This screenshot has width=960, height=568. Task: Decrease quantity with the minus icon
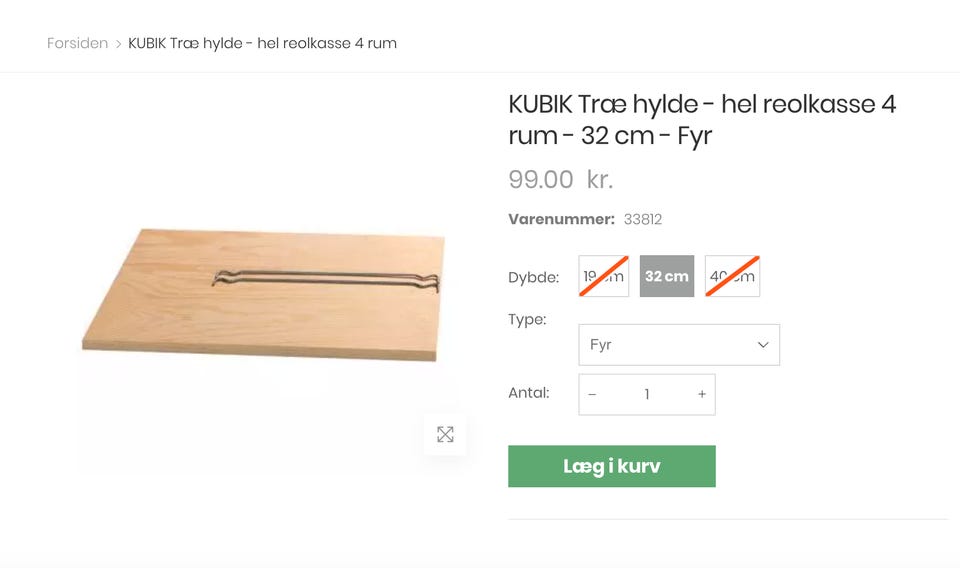click(x=592, y=395)
